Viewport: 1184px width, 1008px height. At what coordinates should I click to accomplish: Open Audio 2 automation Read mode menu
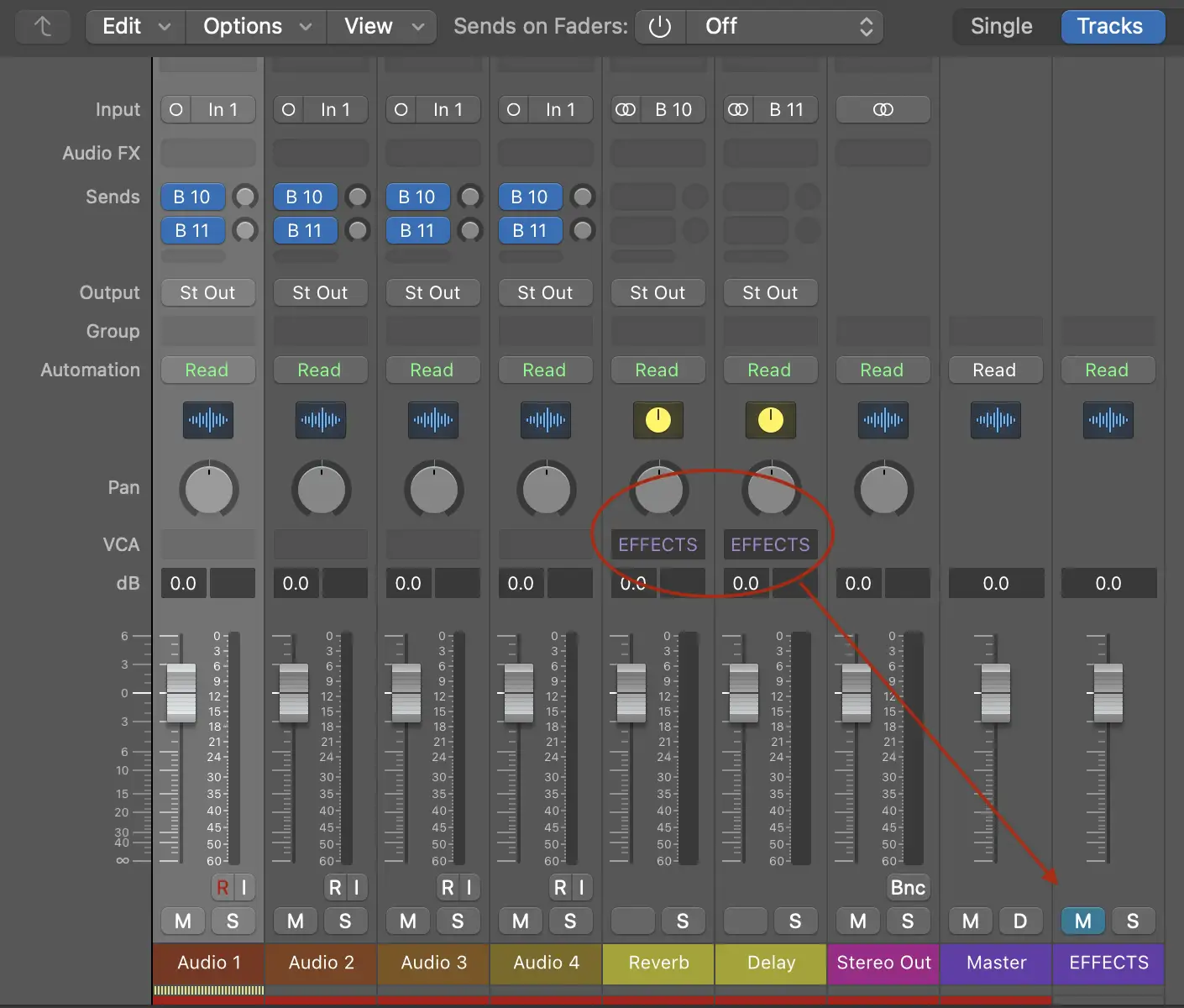(319, 370)
